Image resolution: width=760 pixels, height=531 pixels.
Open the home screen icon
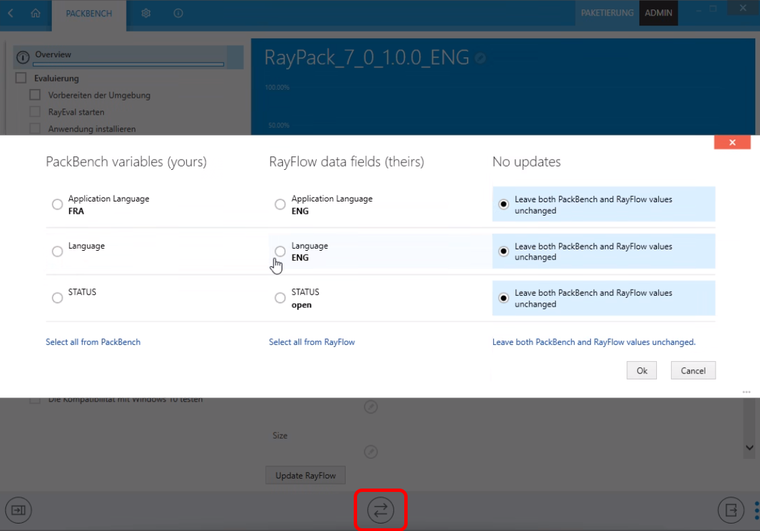[x=36, y=13]
